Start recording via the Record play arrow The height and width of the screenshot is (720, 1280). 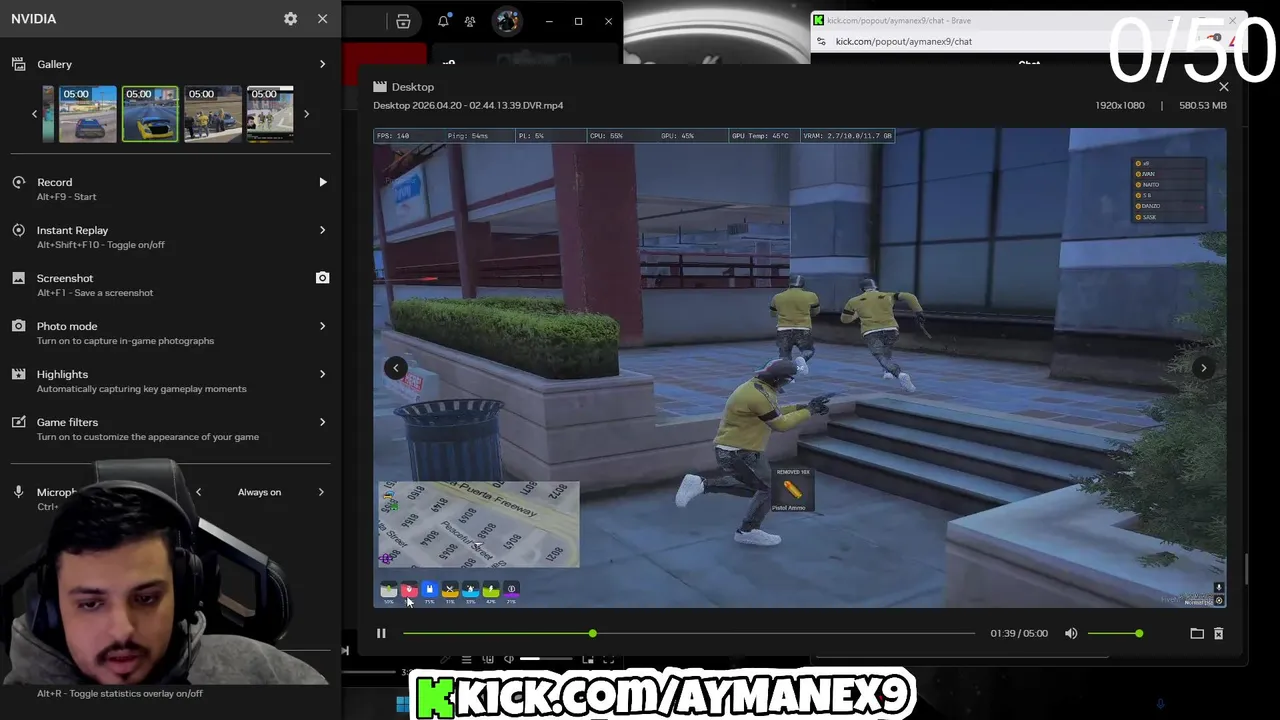click(322, 182)
